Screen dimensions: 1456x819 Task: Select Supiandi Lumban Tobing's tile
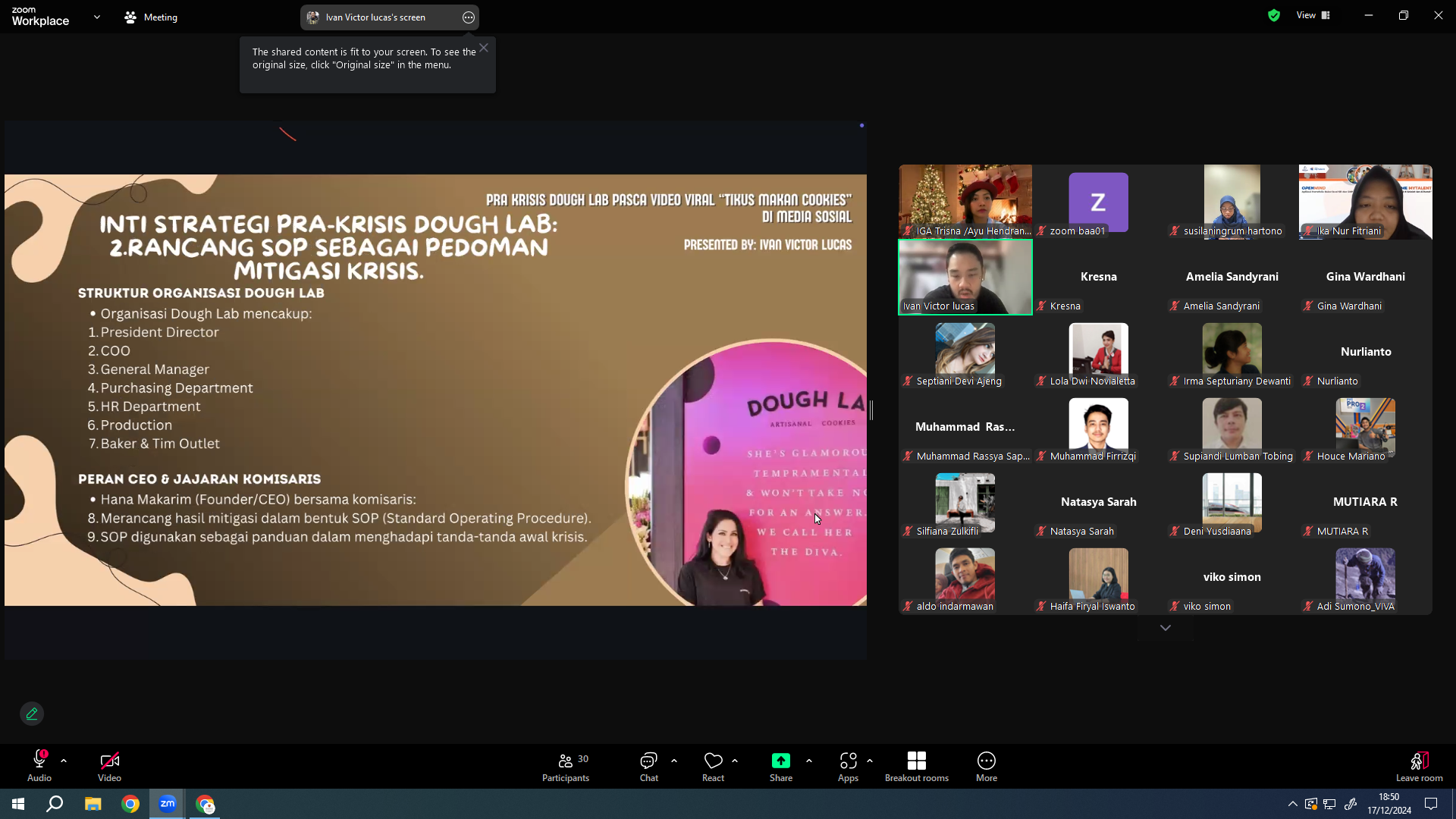(x=1232, y=427)
